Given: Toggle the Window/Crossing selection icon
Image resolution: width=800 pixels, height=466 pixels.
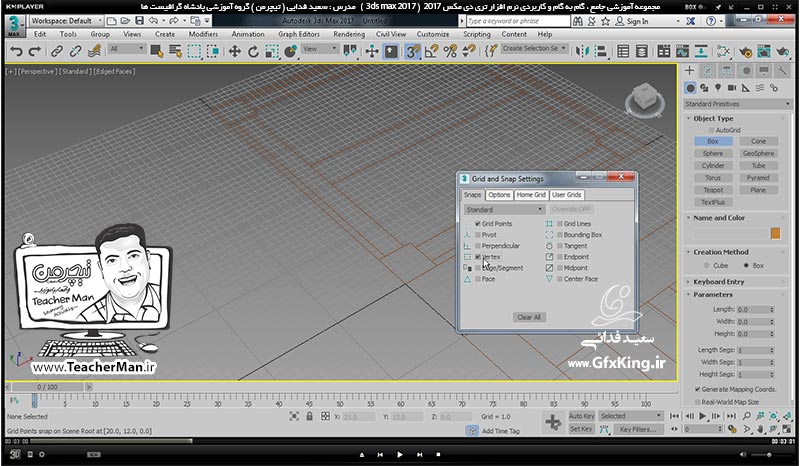Looking at the screenshot, I should (x=213, y=51).
